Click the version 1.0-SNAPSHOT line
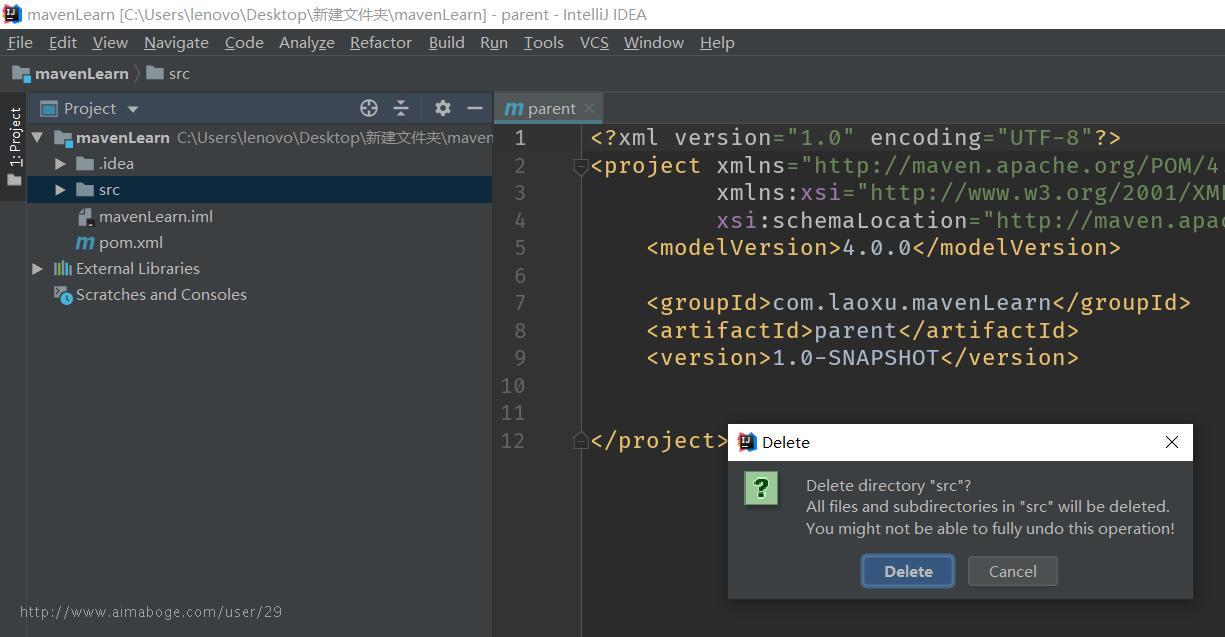The height and width of the screenshot is (637, 1225). [862, 357]
